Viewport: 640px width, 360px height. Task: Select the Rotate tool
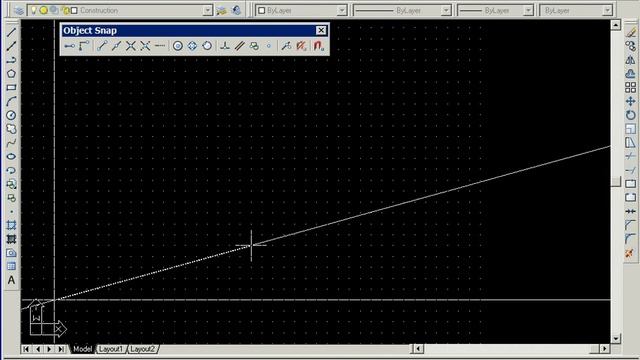tap(630, 115)
